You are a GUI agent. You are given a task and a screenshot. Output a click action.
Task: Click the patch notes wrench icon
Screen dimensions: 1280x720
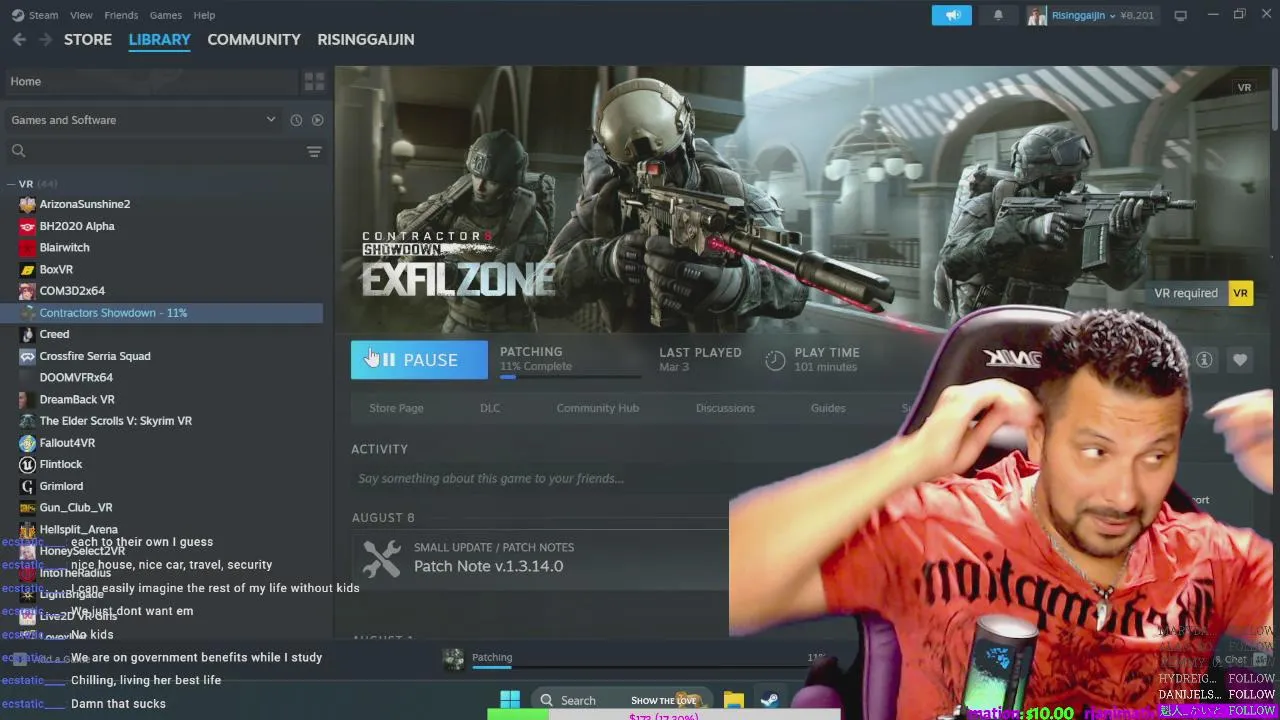381,558
